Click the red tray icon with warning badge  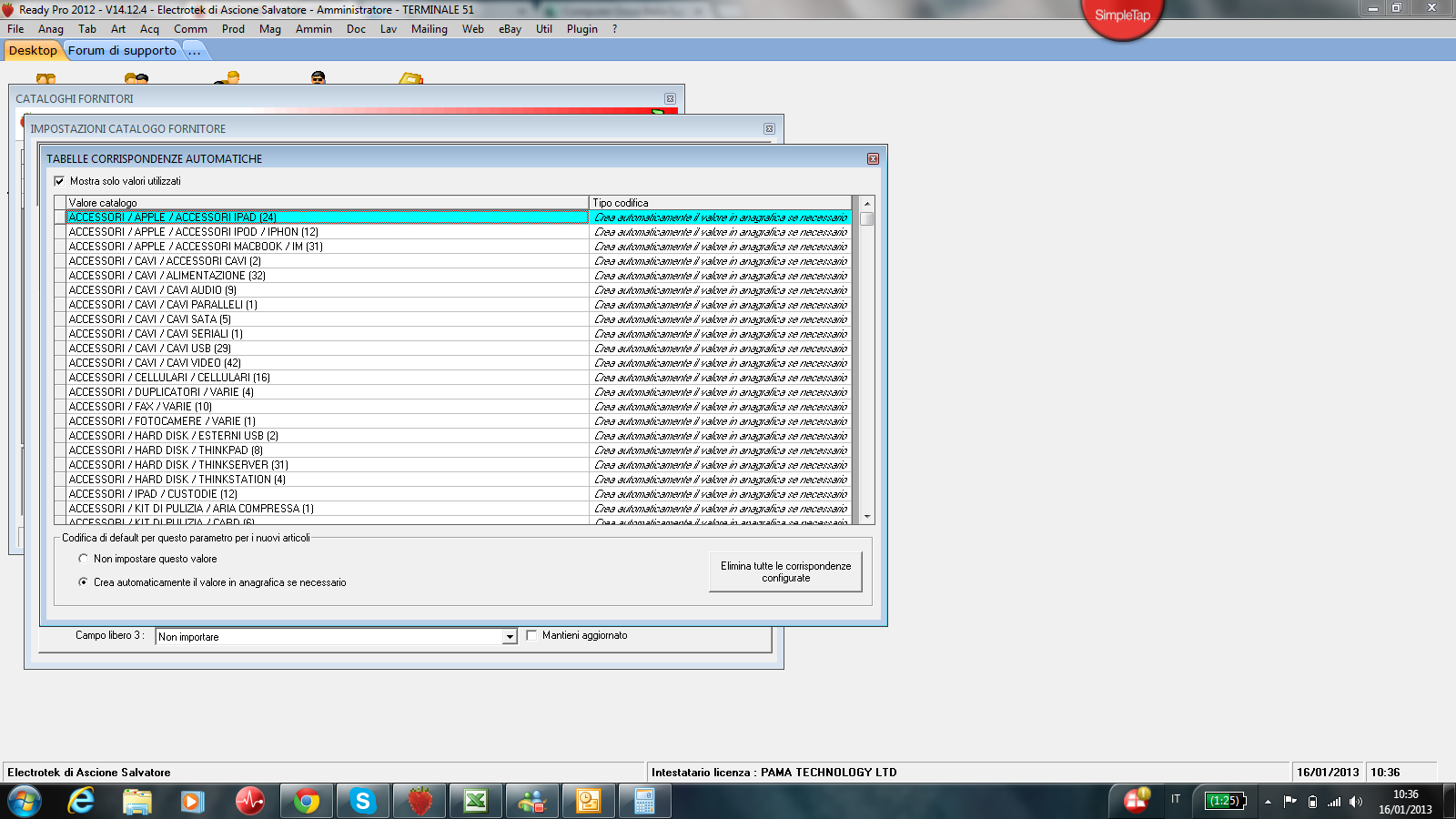coord(1137,800)
